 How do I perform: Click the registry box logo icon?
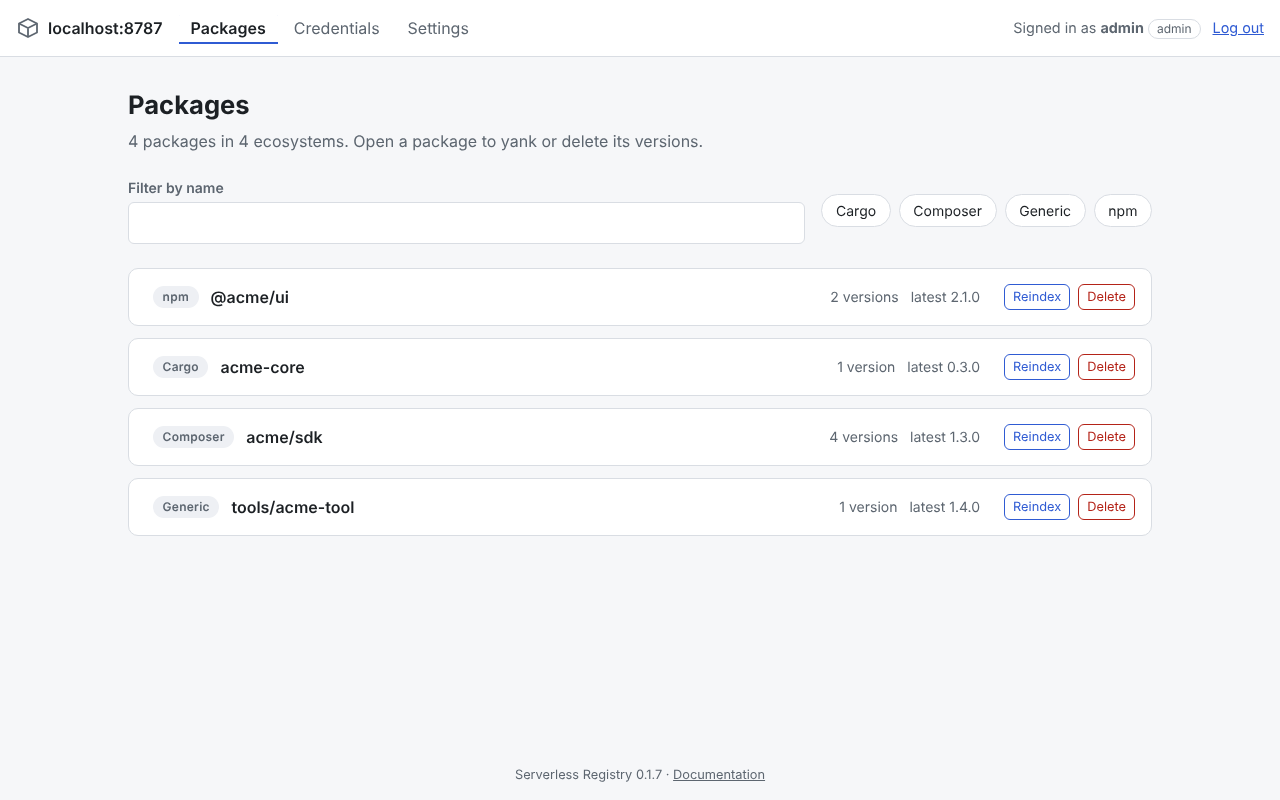point(28,28)
